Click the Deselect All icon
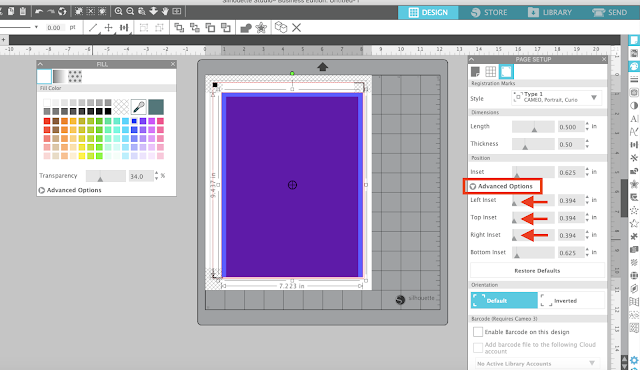The image size is (640, 370). 91,11
